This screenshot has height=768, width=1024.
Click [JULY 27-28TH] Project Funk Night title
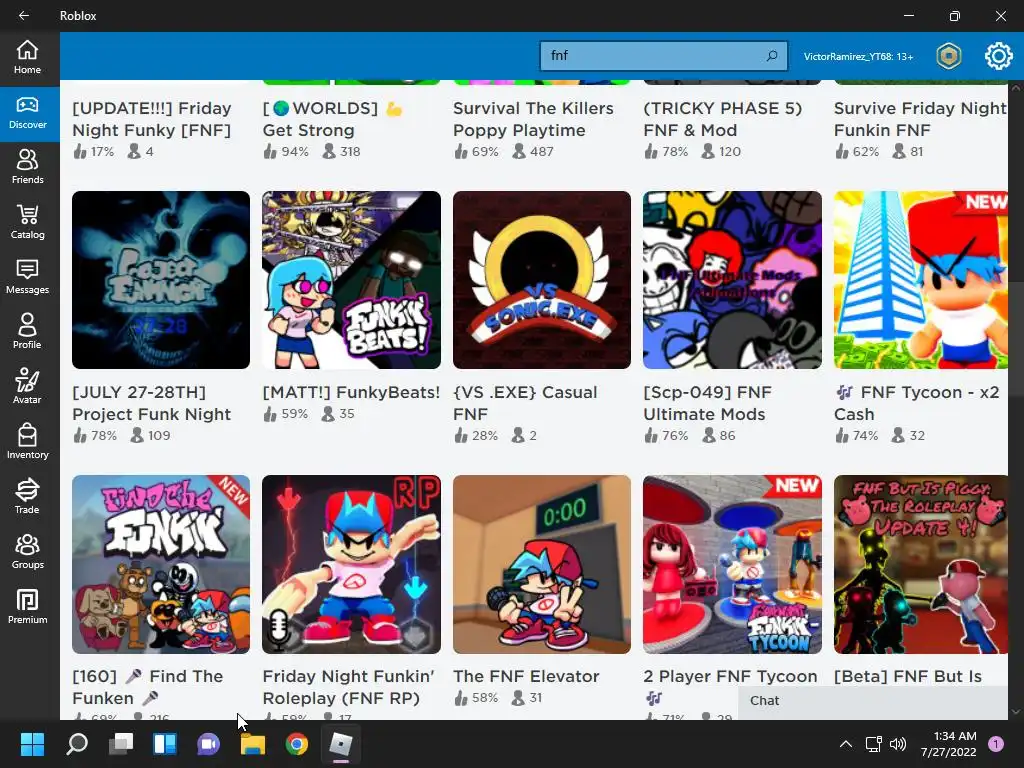pos(152,403)
